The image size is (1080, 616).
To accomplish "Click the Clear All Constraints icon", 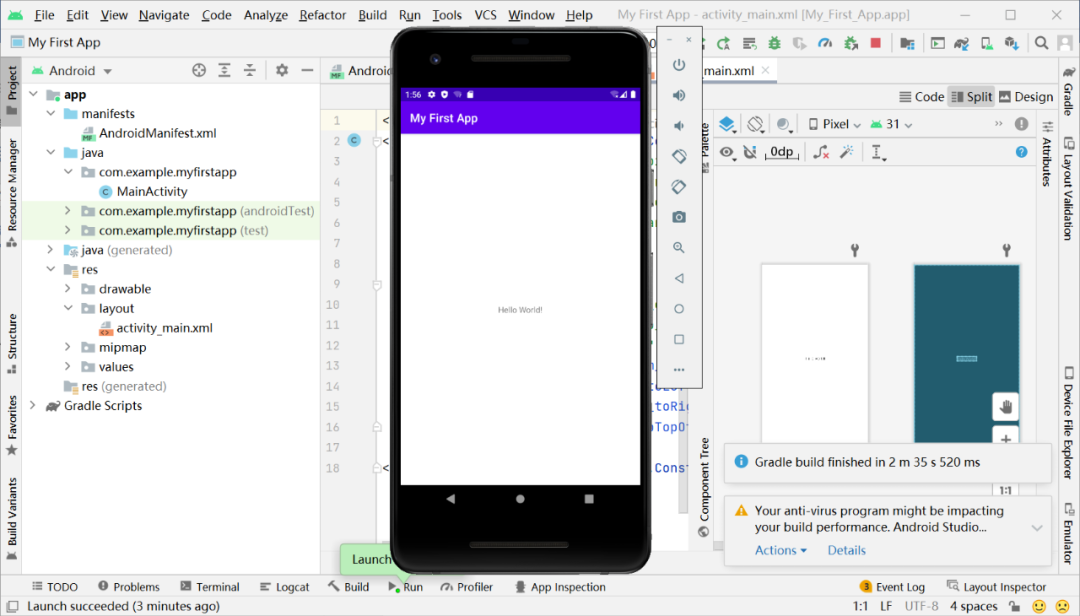I will pyautogui.click(x=821, y=152).
